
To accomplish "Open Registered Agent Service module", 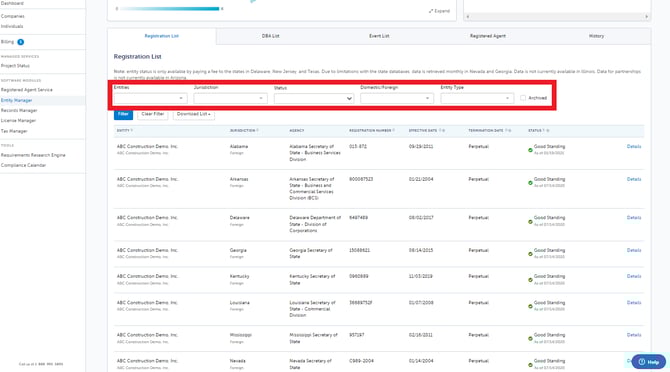I will [x=26, y=90].
